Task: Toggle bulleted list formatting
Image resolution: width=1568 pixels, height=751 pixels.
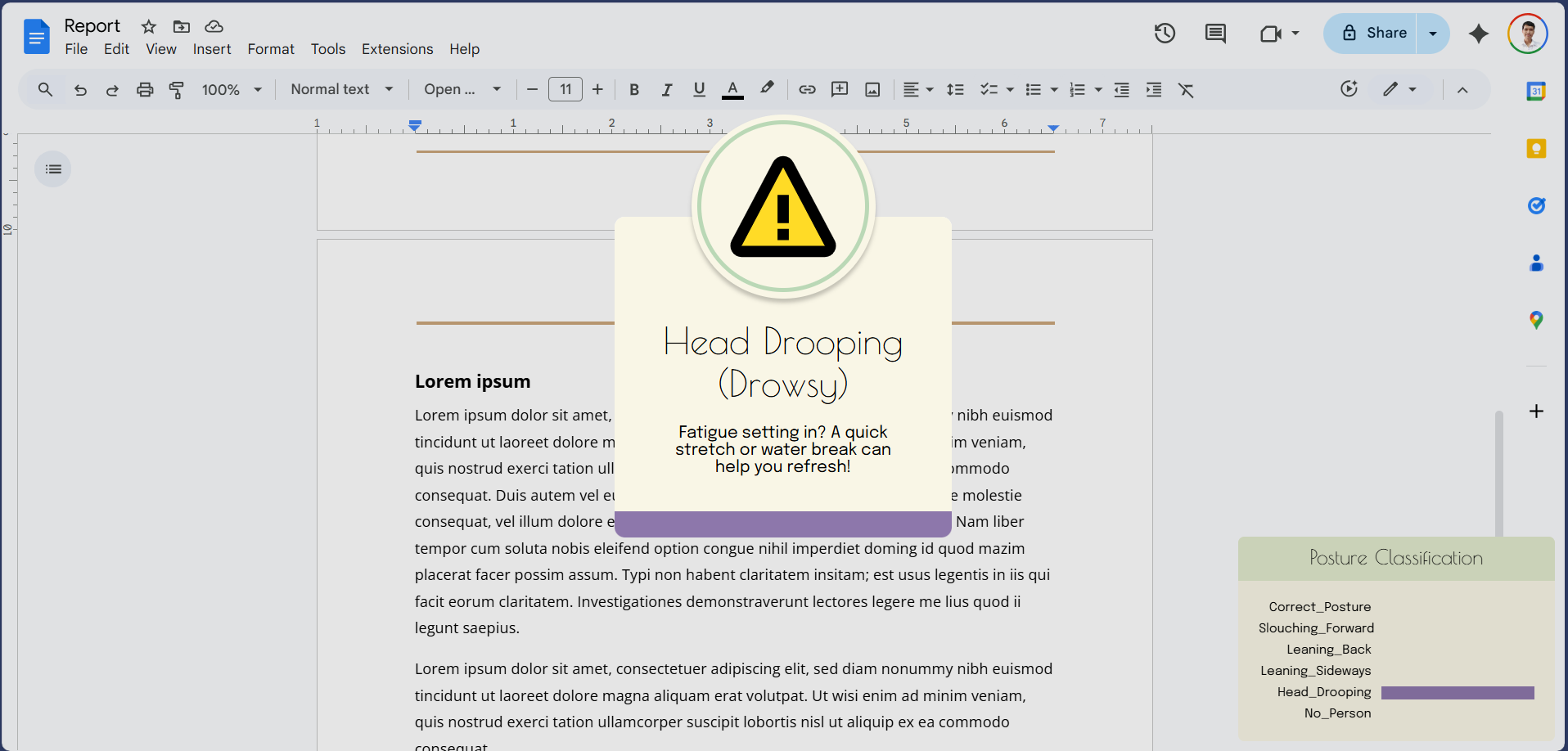Action: click(x=1034, y=89)
